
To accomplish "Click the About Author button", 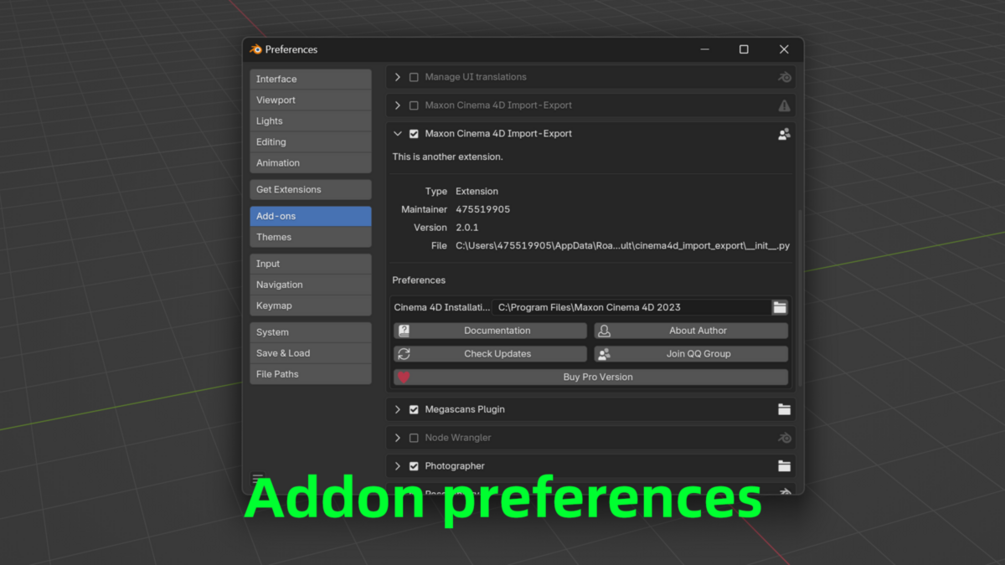I will (x=691, y=331).
